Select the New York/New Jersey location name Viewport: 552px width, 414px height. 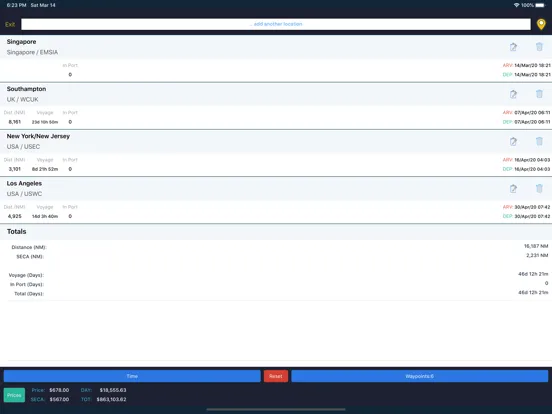click(x=38, y=136)
